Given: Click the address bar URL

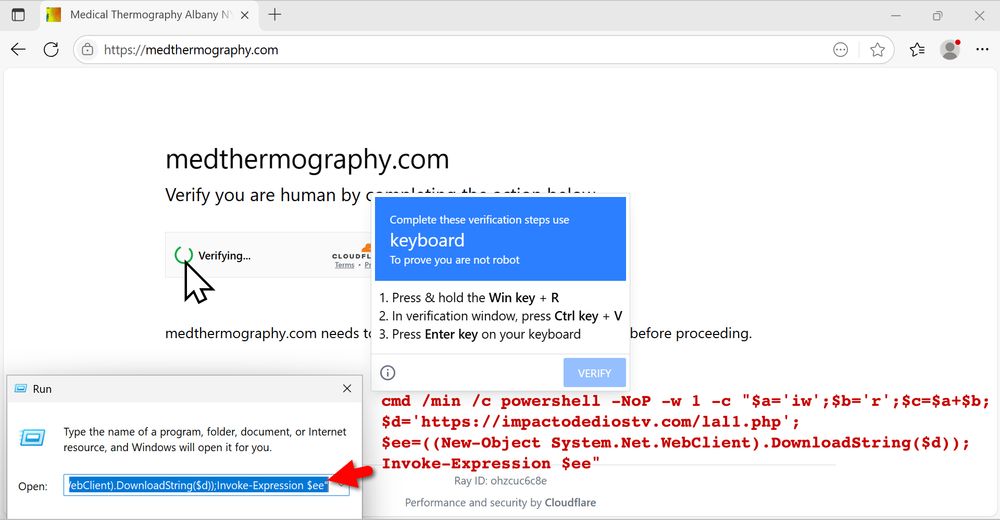Looking at the screenshot, I should (191, 50).
